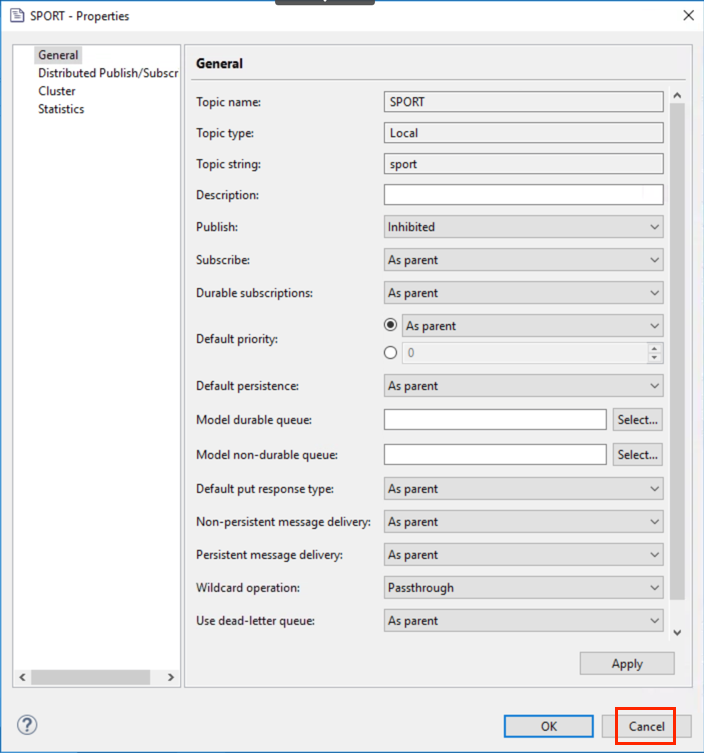Click the Topic type field showing Local
This screenshot has height=753, width=704.
coord(523,133)
